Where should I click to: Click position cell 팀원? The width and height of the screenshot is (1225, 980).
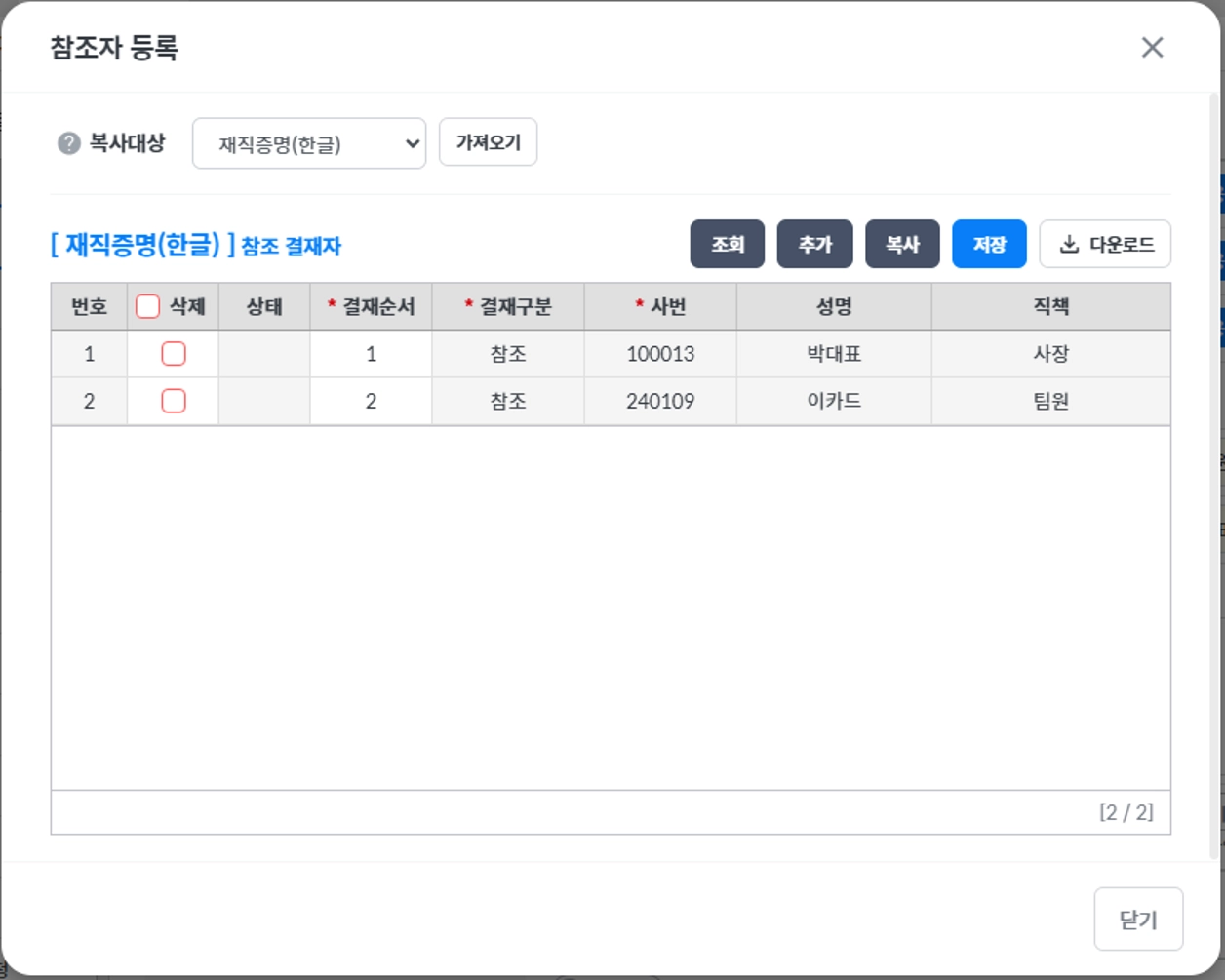pyautogui.click(x=1051, y=401)
